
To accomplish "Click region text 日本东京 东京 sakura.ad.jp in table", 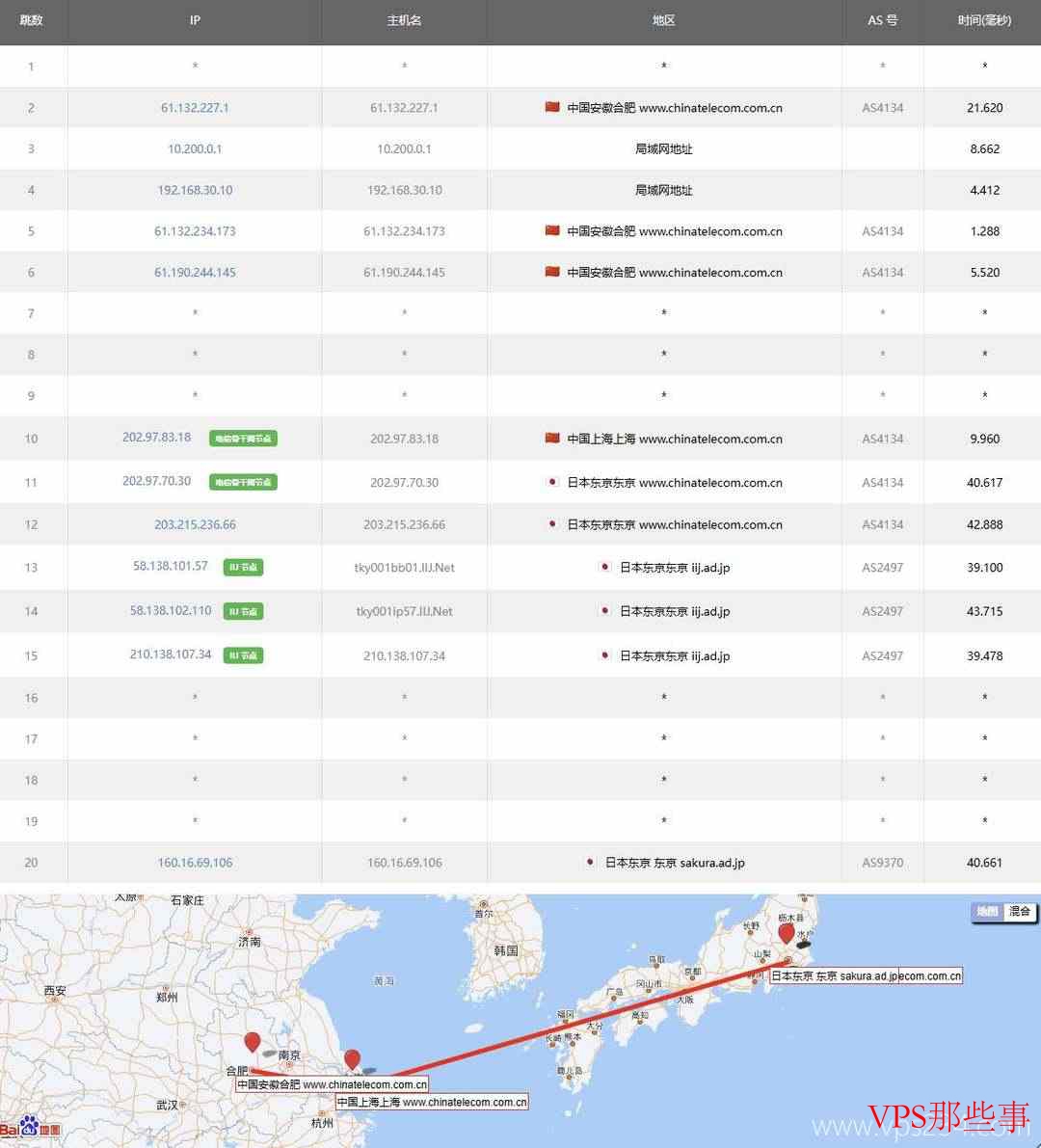I will tap(675, 863).
